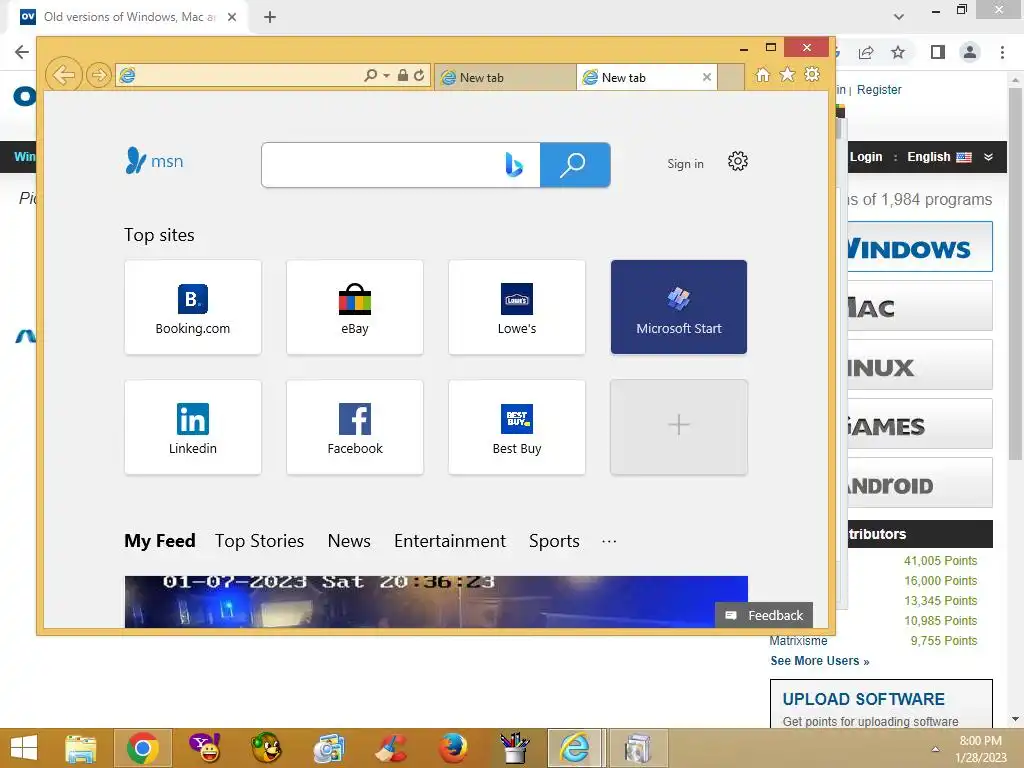Refresh the page in Internet Explorer
Image resolution: width=1024 pixels, height=768 pixels.
(419, 76)
